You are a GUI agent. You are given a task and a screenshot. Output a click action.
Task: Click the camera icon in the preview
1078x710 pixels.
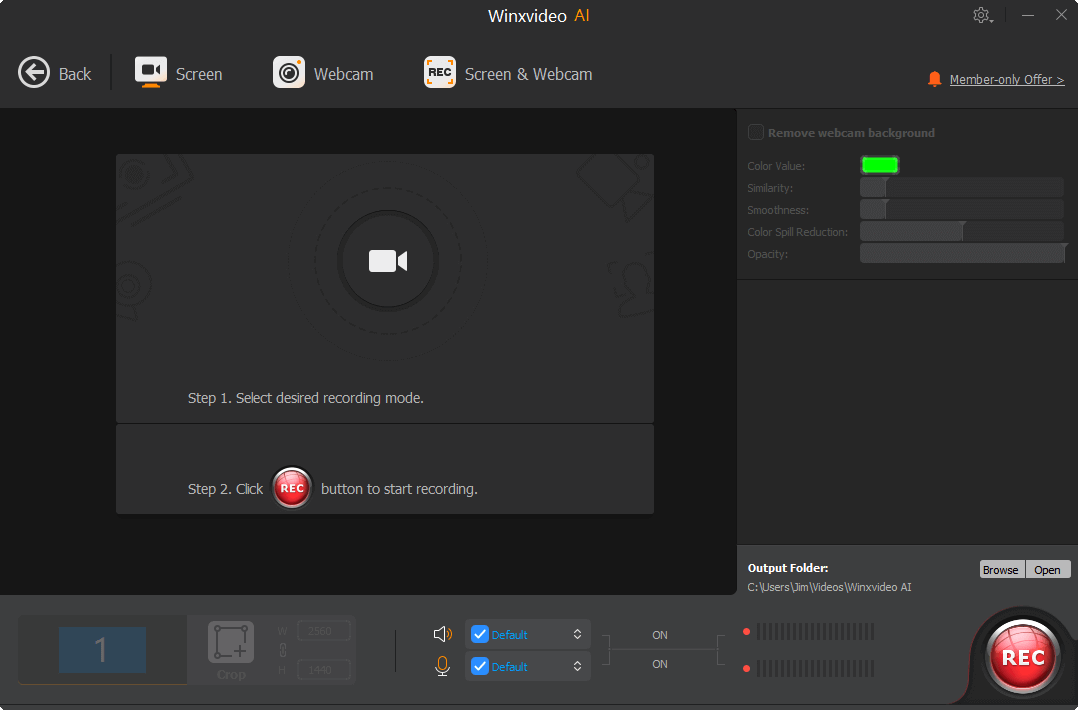pyautogui.click(x=388, y=261)
